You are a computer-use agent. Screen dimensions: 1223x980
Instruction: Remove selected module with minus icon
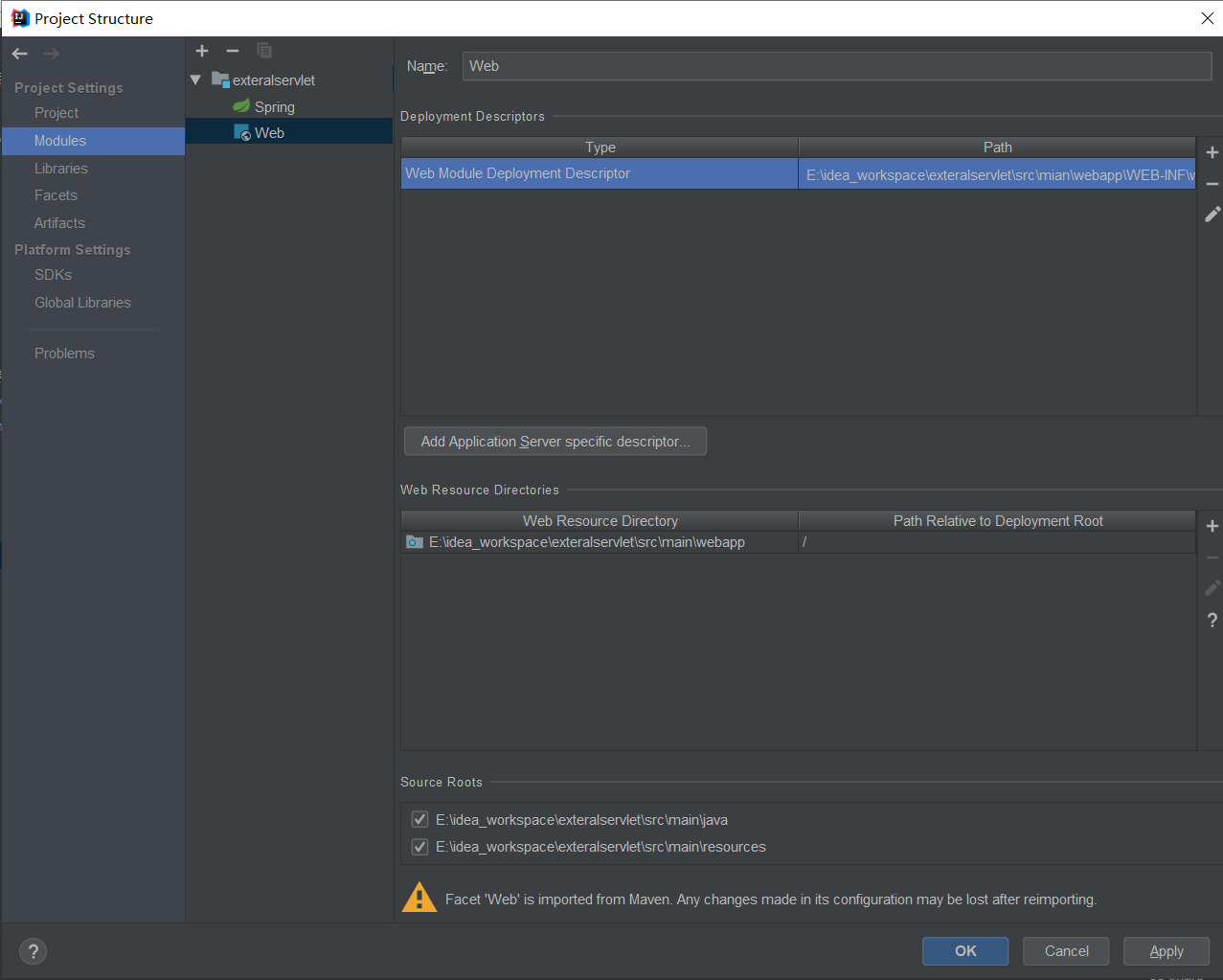233,51
